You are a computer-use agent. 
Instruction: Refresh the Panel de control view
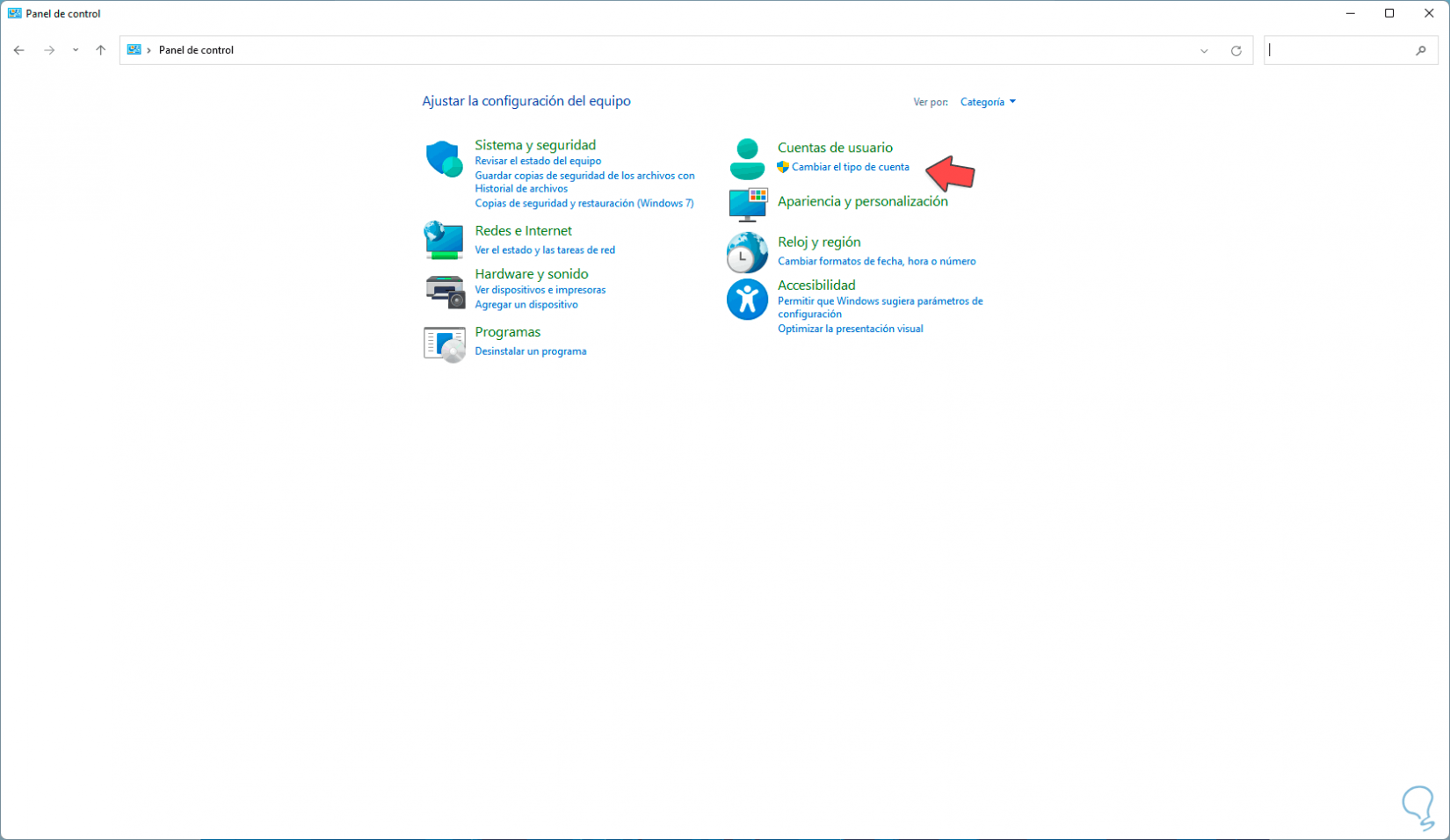(1236, 51)
